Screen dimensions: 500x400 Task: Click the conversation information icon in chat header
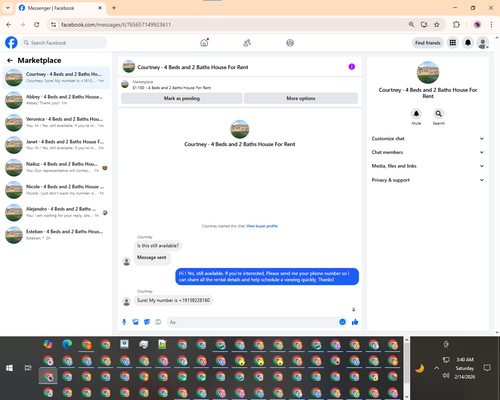click(x=352, y=67)
